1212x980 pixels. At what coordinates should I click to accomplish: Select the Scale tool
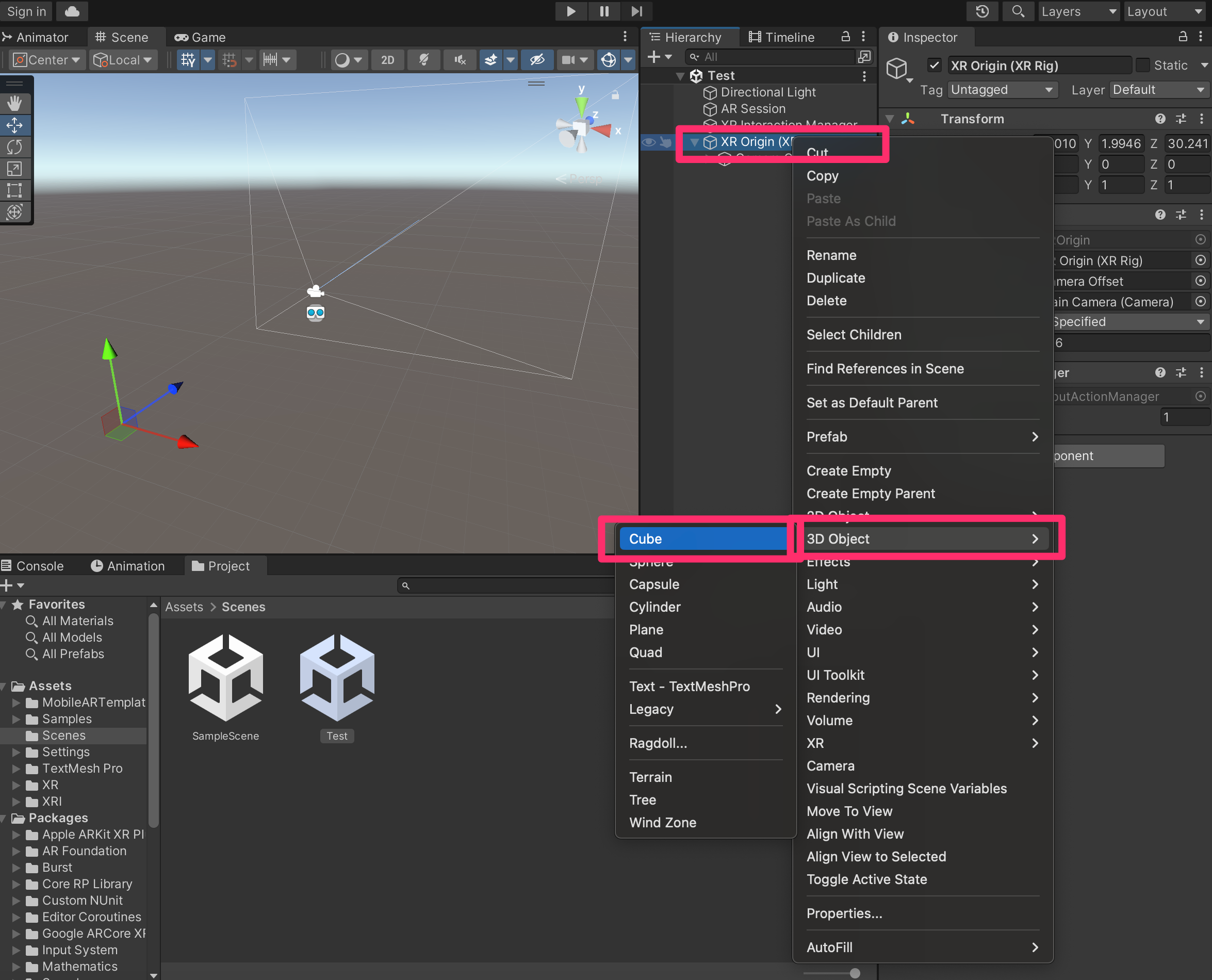(x=14, y=168)
